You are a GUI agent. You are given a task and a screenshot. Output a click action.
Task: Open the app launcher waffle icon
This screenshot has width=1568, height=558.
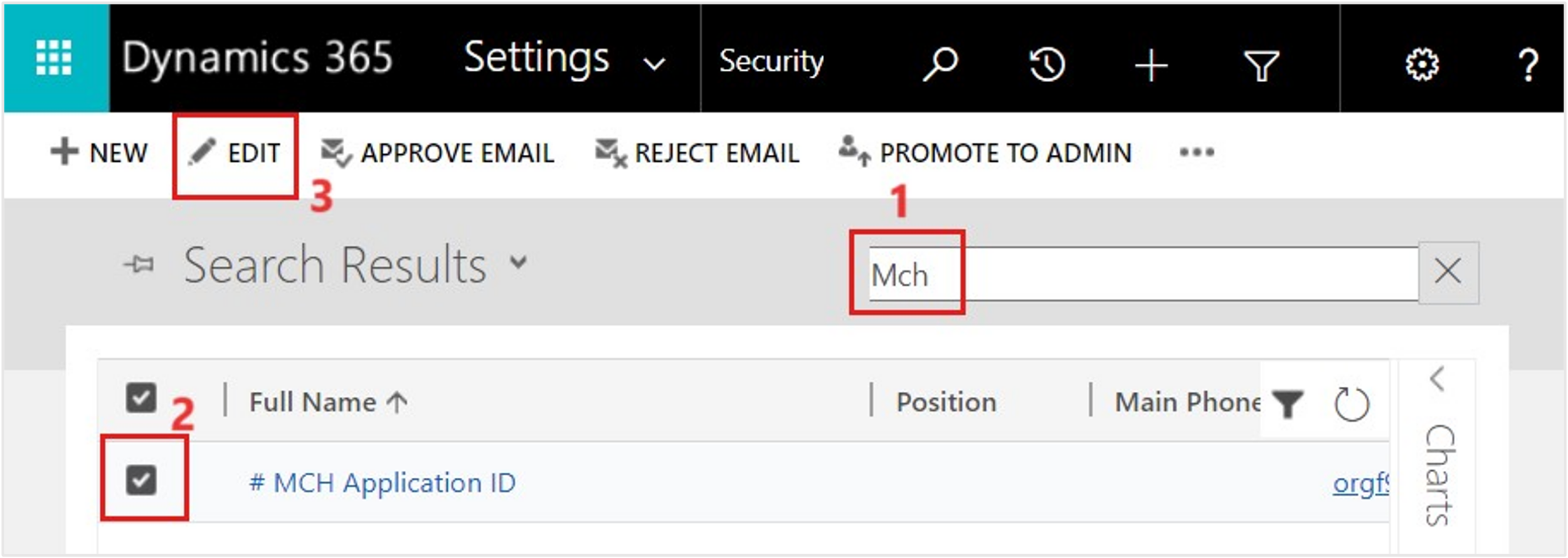click(x=55, y=58)
